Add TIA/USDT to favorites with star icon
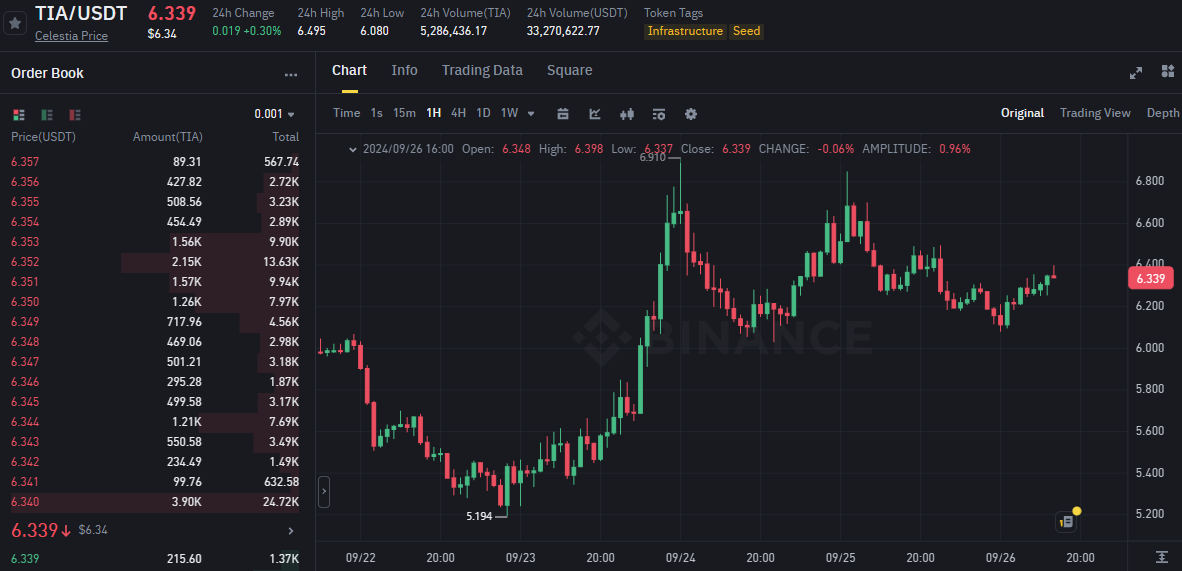 (15, 23)
